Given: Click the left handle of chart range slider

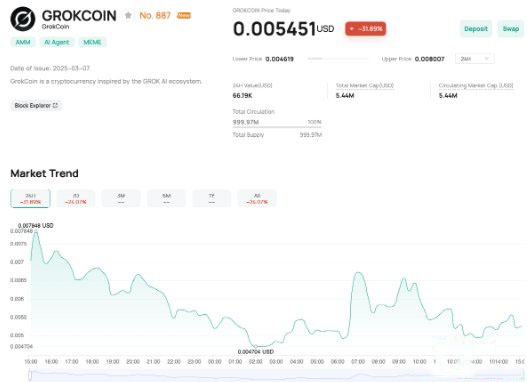Looking at the screenshot, I should 30,375.
